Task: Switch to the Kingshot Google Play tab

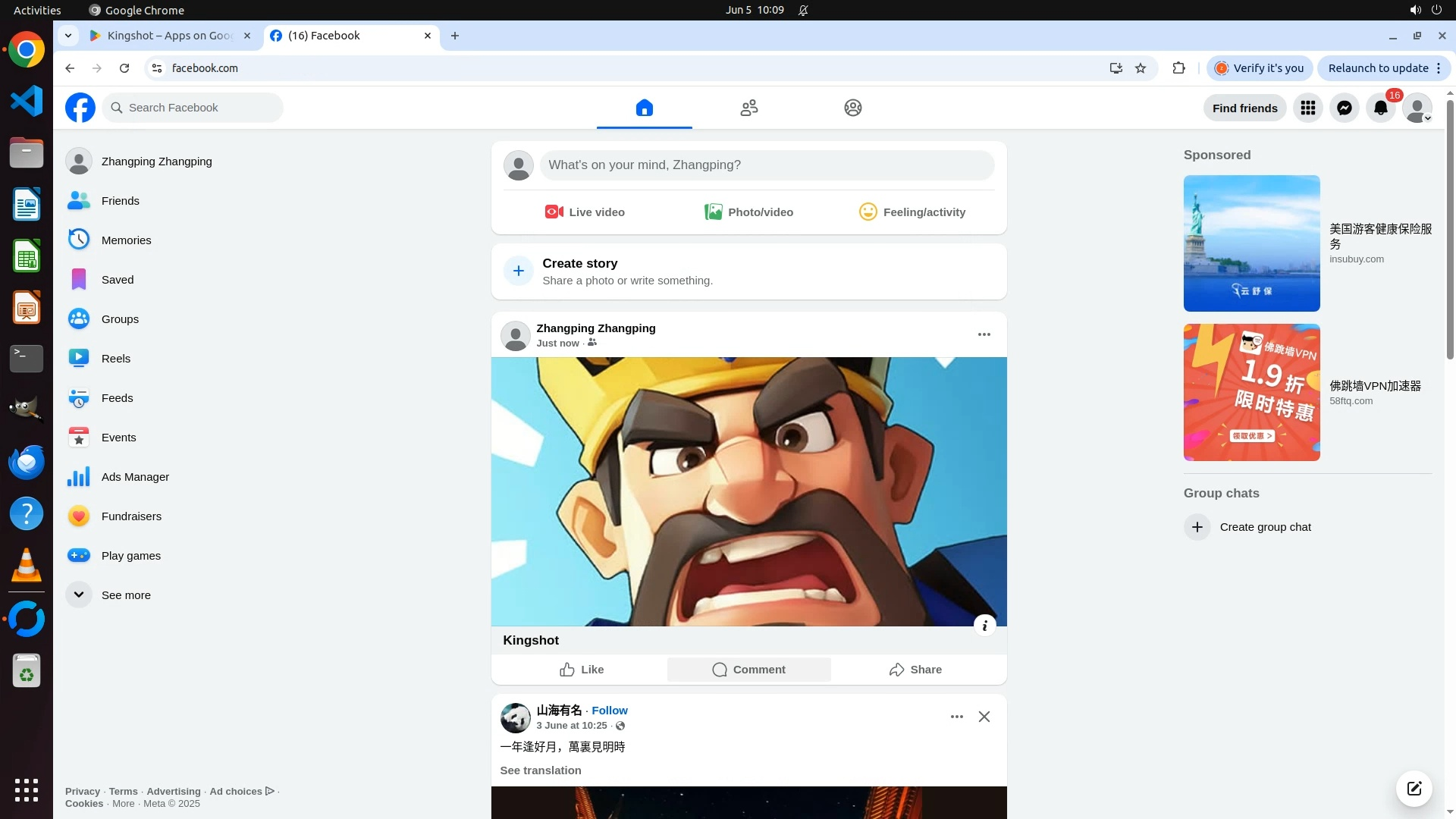Action: (x=169, y=36)
